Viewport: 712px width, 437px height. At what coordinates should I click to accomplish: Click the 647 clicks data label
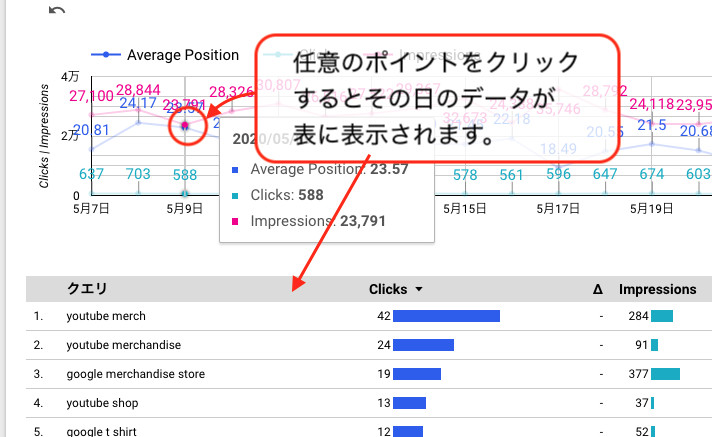click(605, 174)
